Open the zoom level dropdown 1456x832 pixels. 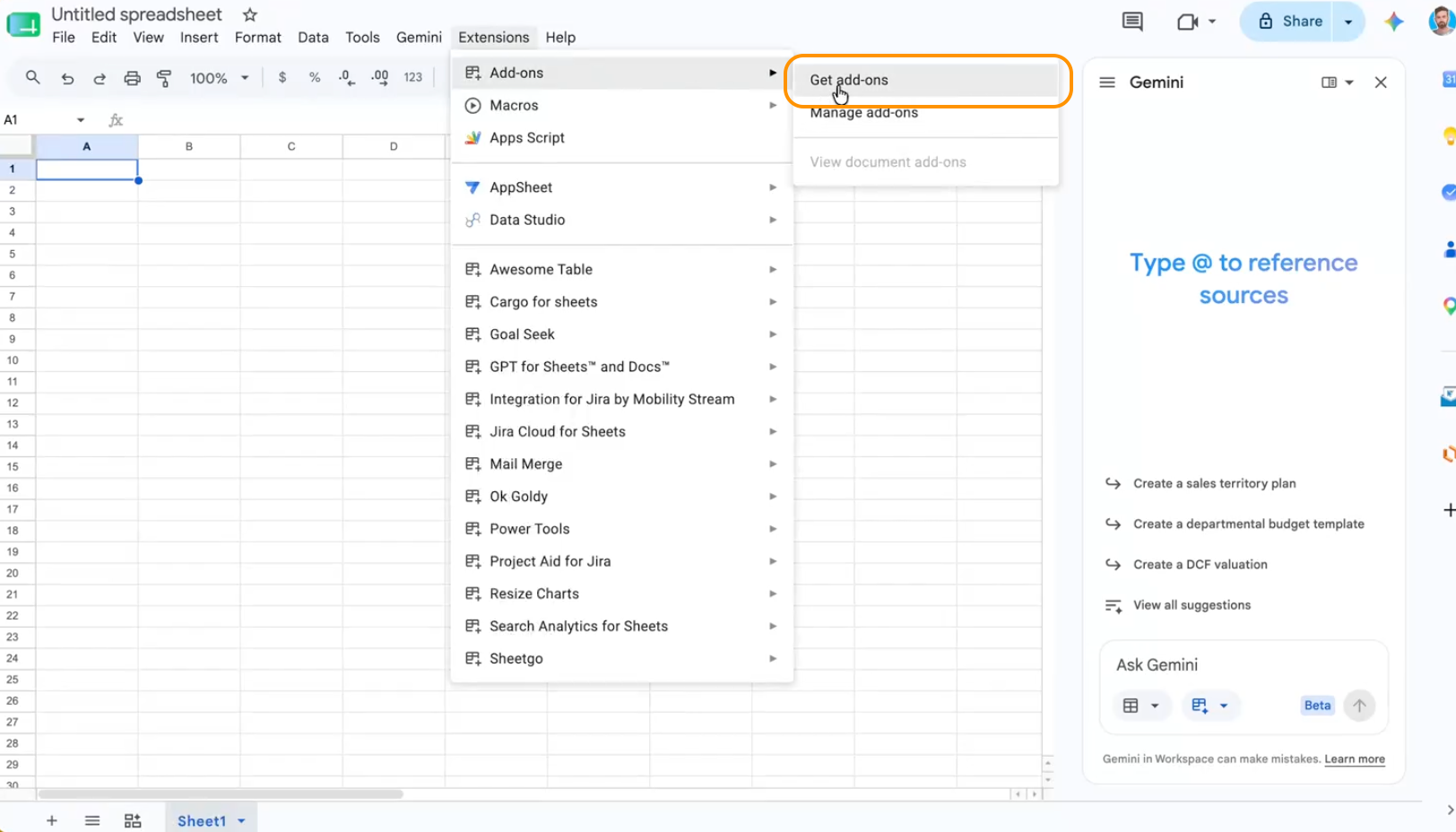[x=219, y=78]
